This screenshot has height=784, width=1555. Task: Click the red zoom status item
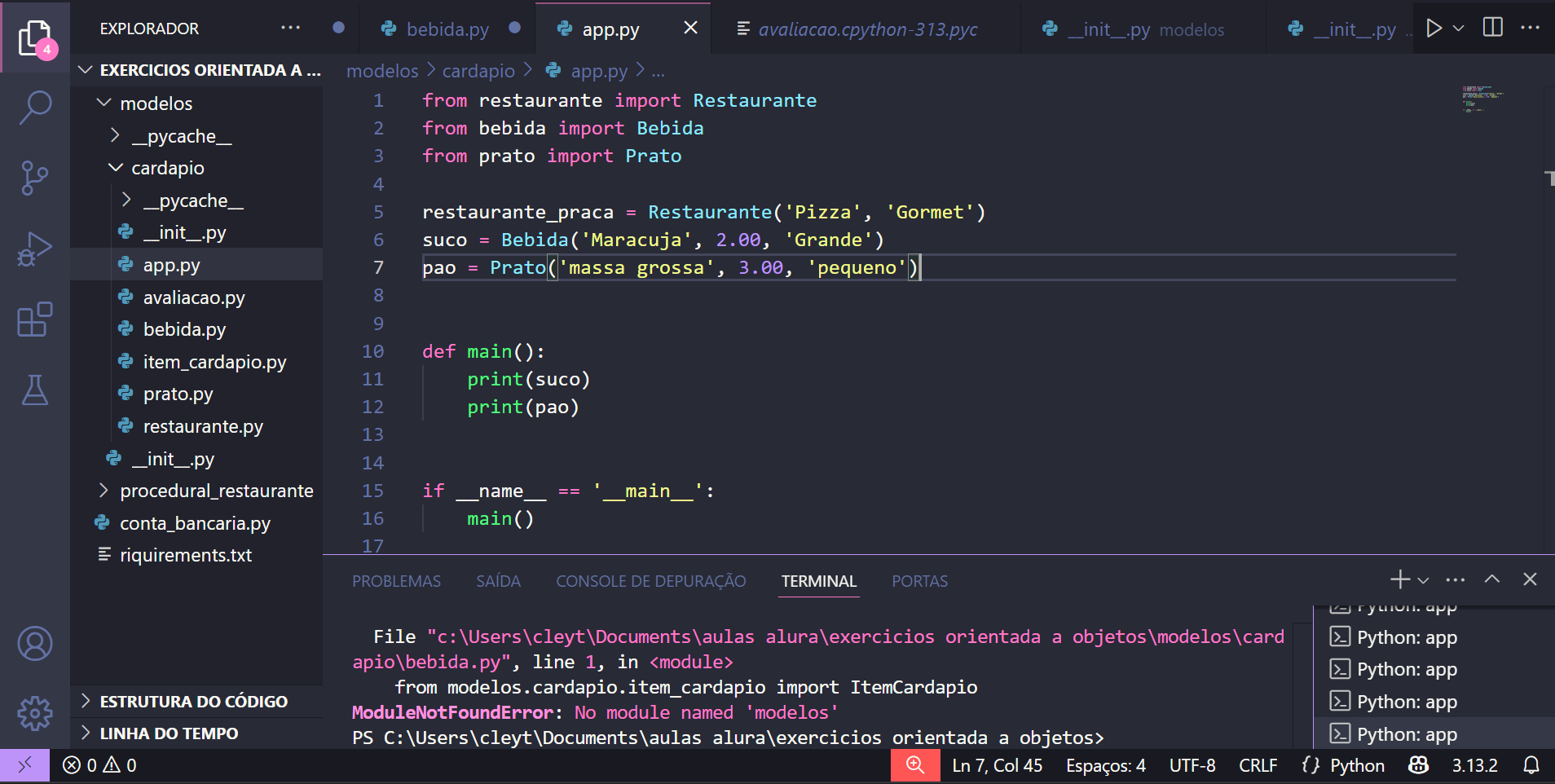point(915,765)
